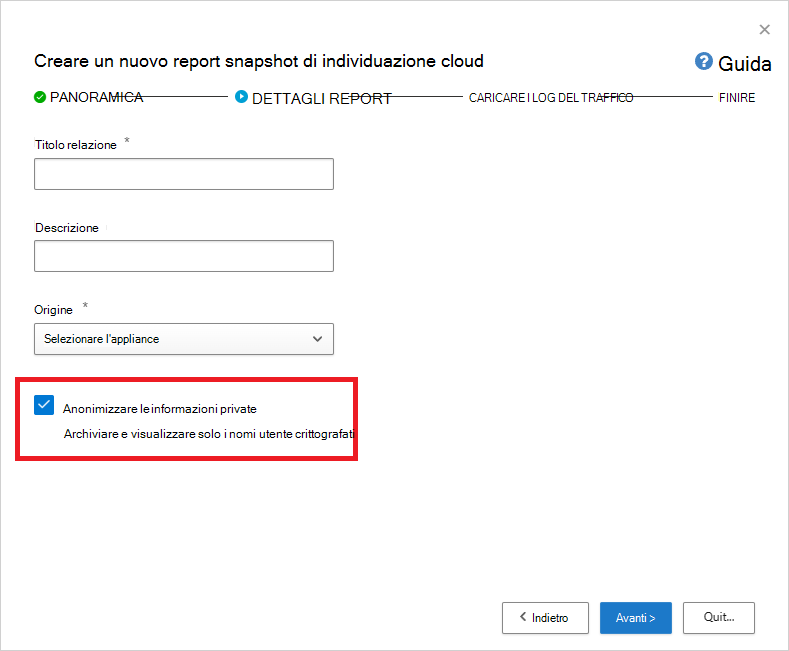
Task: Click the text 'Archiviare e visualizzare solo i nomi utente crittografati'
Action: 209,434
